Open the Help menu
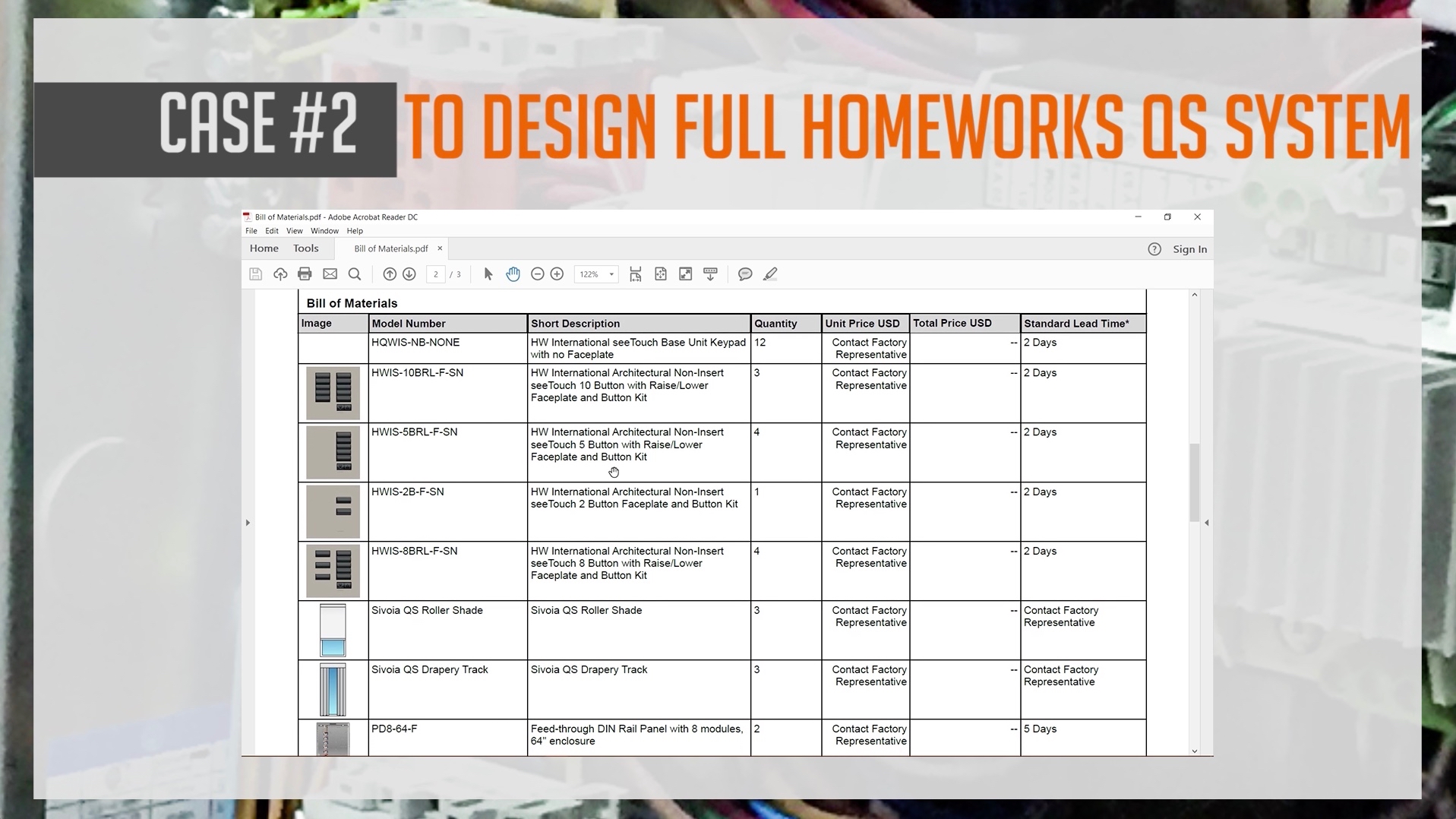Screen dimensions: 1456x819 (x=355, y=231)
